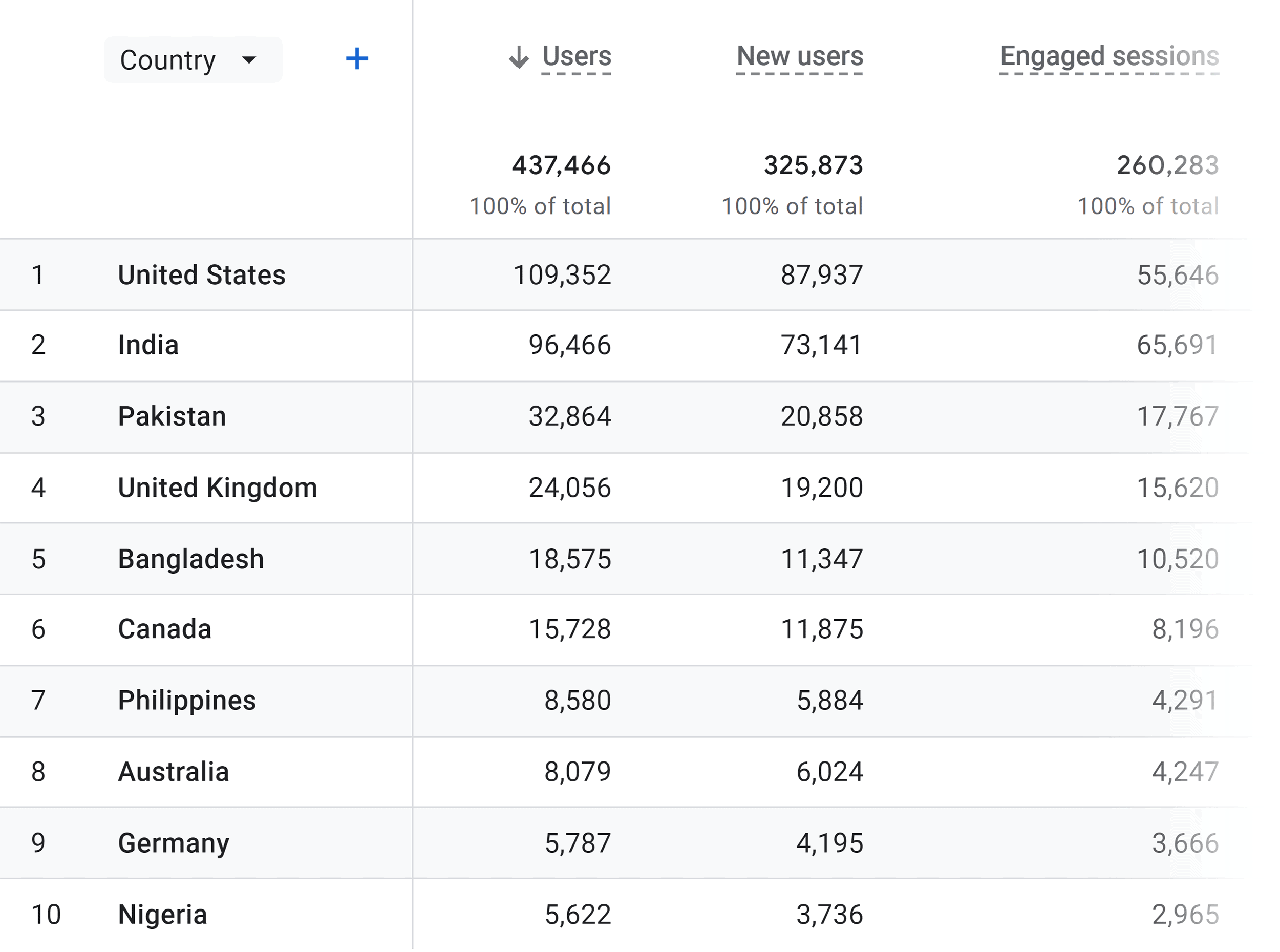The height and width of the screenshot is (952, 1280).
Task: Click the plus icon to add a secondary dimension
Action: 357,58
